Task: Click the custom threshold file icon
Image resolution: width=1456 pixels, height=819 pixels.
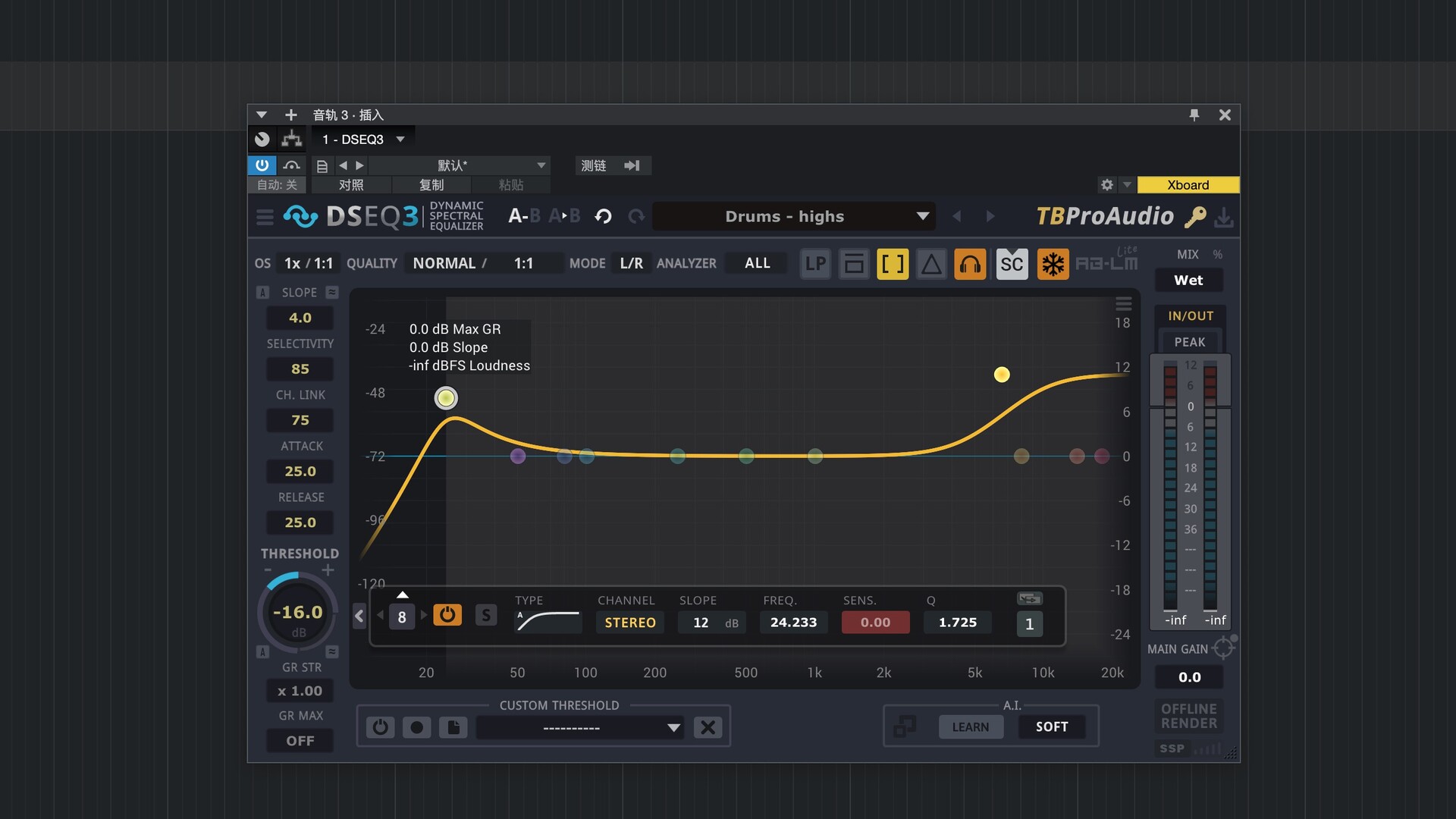Action: point(453,727)
